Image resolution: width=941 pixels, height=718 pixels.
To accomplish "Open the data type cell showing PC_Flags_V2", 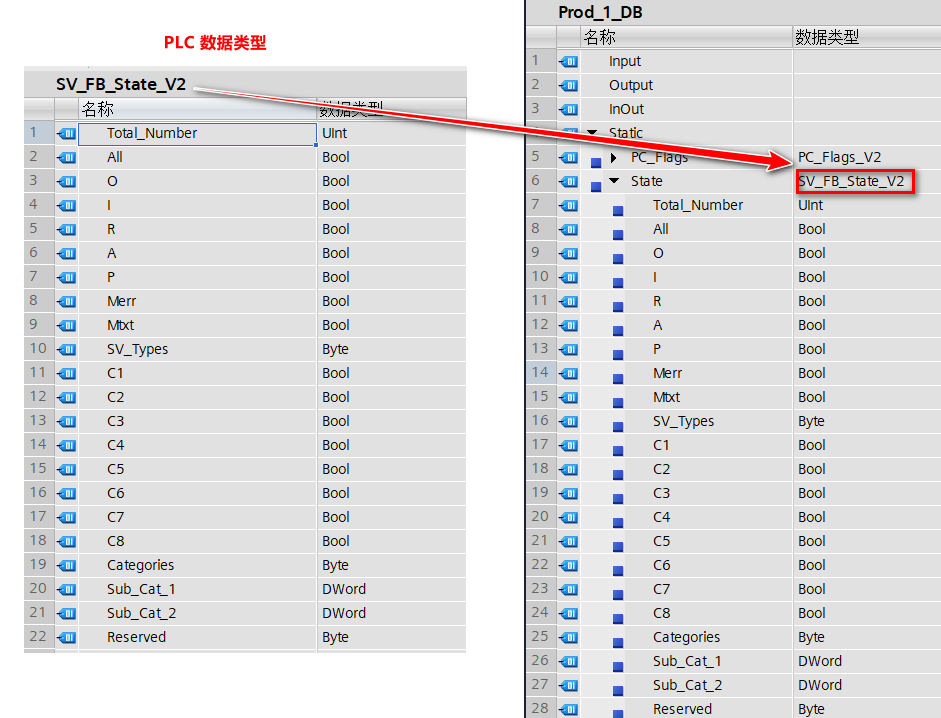I will (x=843, y=157).
